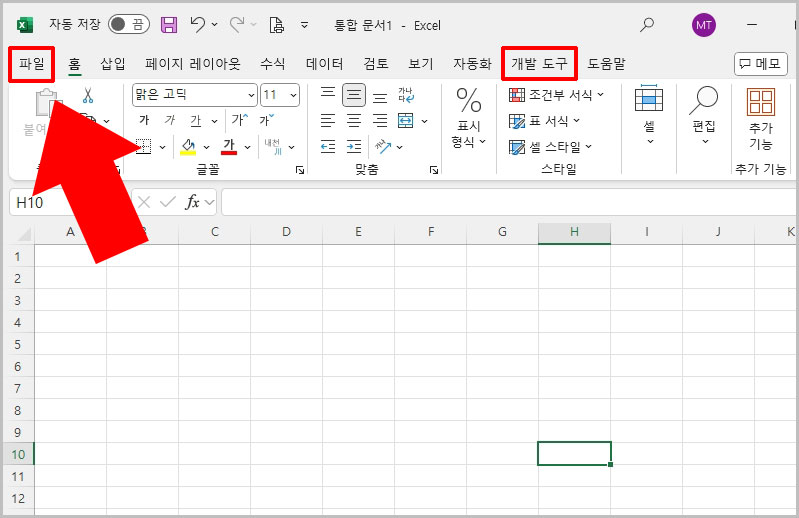
Task: Align text right
Action: [x=380, y=121]
